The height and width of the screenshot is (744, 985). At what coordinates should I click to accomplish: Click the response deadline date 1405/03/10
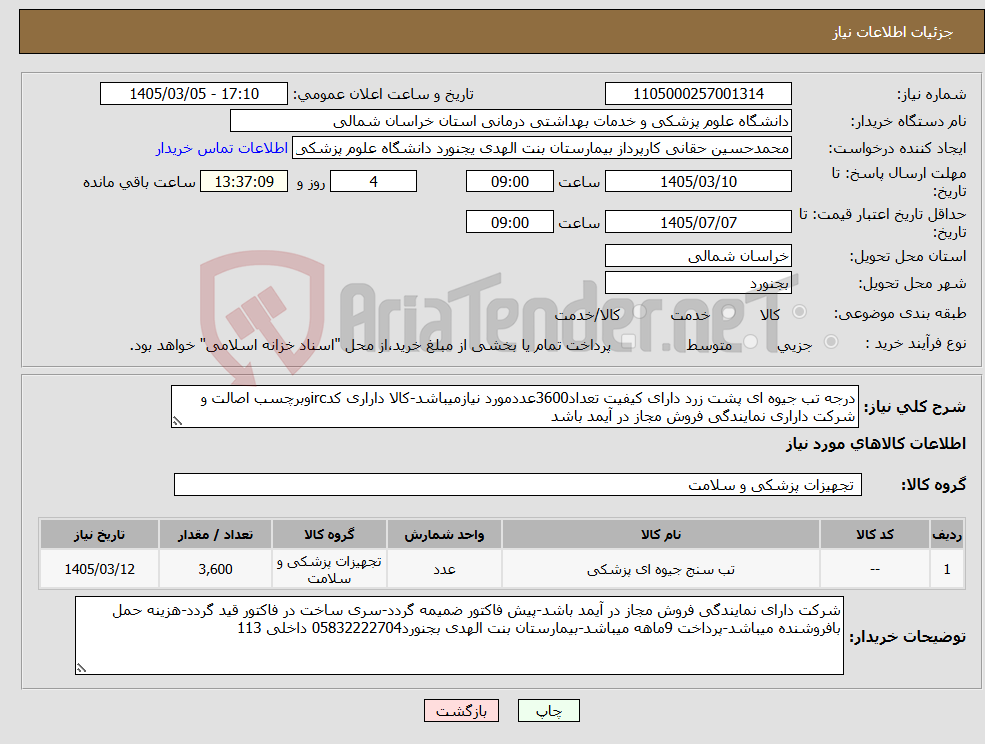click(x=698, y=182)
